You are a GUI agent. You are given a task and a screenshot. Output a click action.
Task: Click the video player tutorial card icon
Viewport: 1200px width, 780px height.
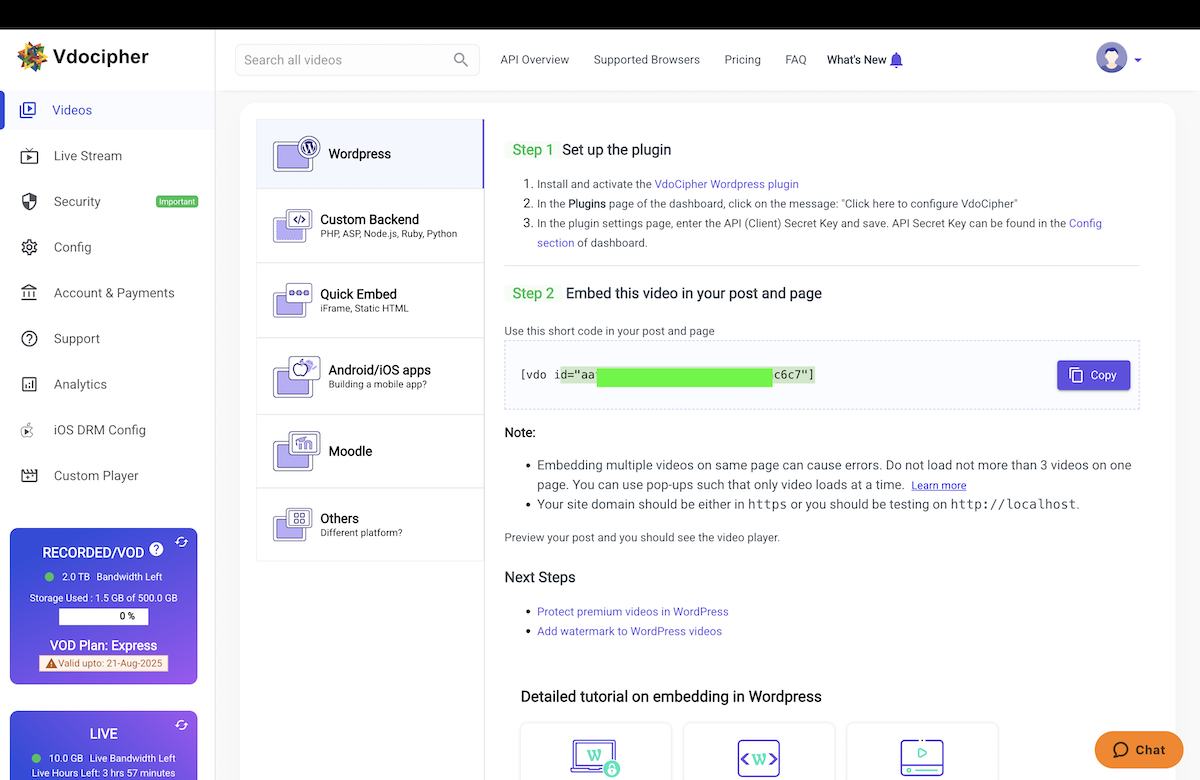pyautogui.click(x=921, y=758)
